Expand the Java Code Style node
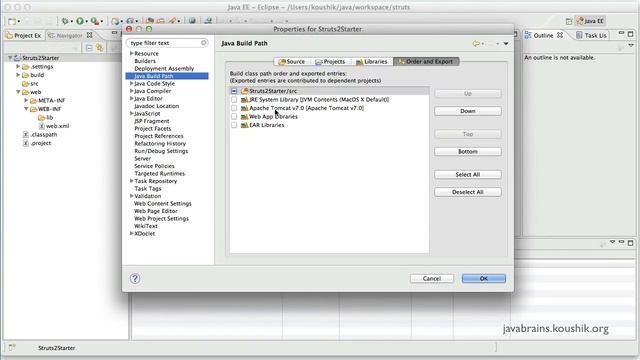The image size is (640, 360). click(x=131, y=83)
